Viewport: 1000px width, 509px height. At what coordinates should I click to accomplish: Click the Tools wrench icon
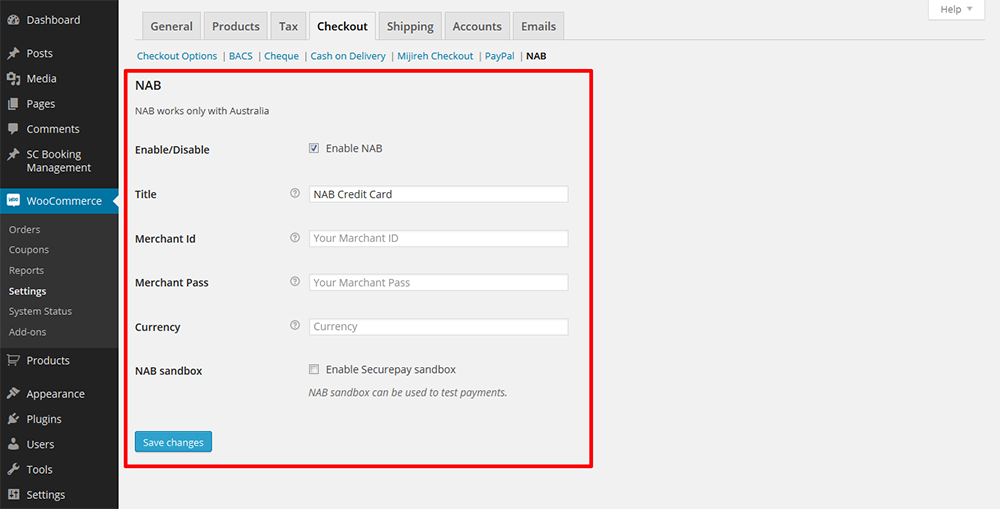tap(13, 469)
